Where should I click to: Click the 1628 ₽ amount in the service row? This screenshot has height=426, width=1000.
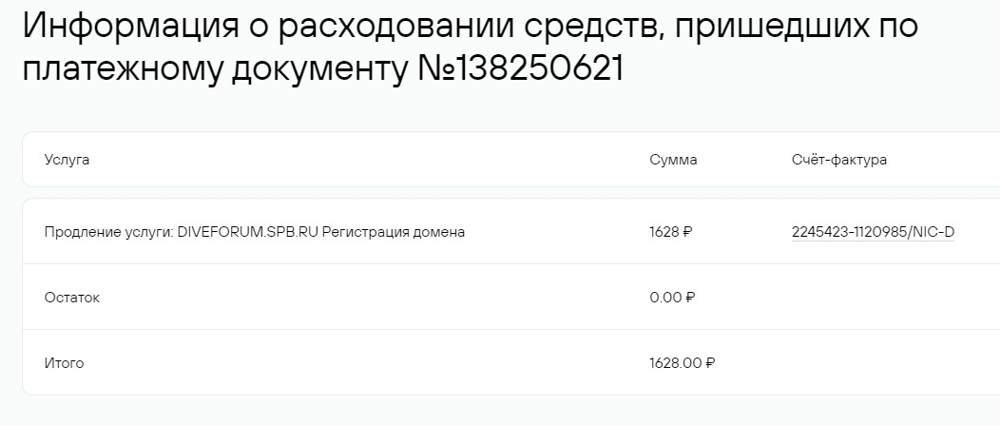click(670, 232)
